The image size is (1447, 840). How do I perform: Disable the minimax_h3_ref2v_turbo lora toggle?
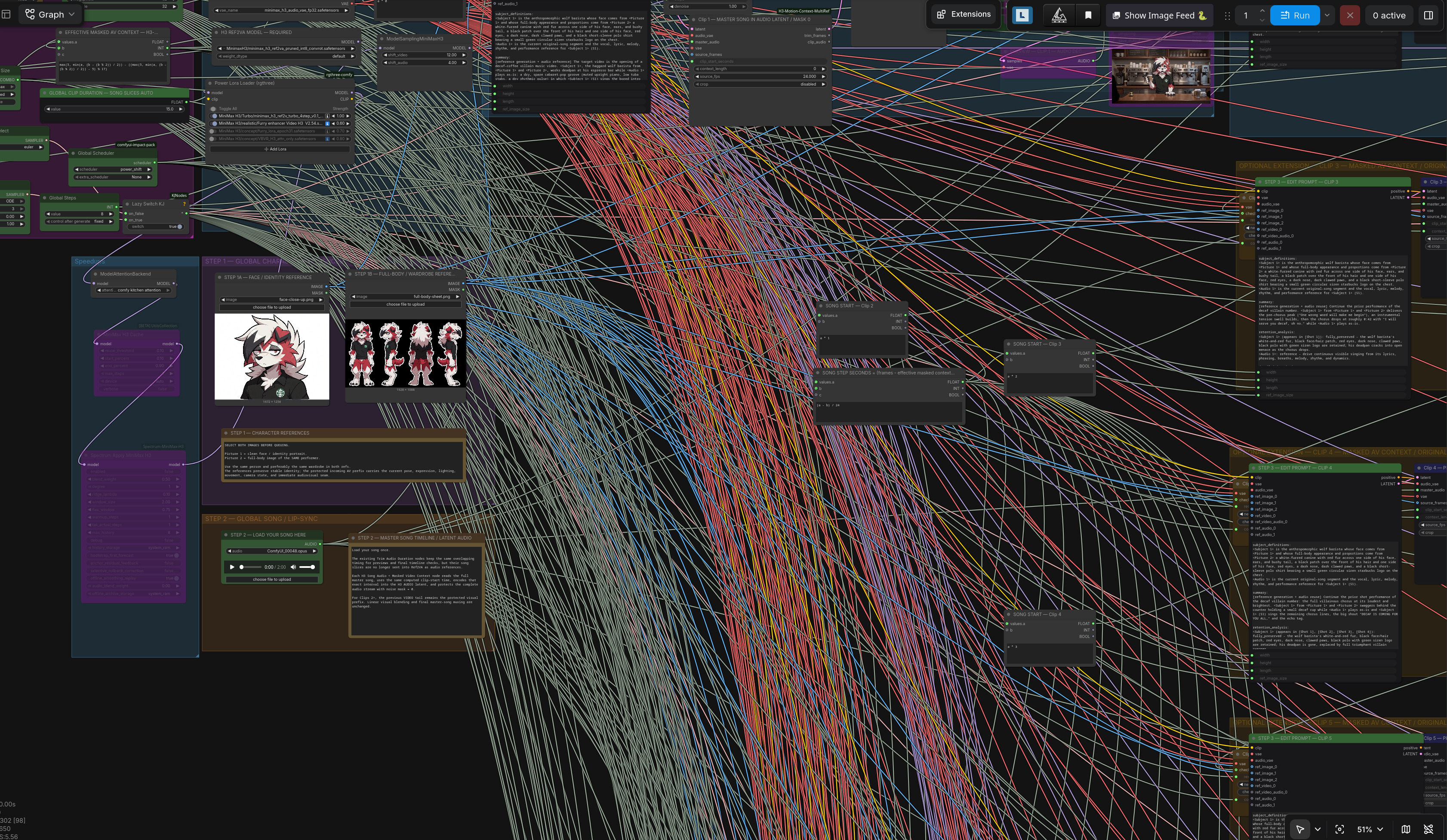pos(214,116)
